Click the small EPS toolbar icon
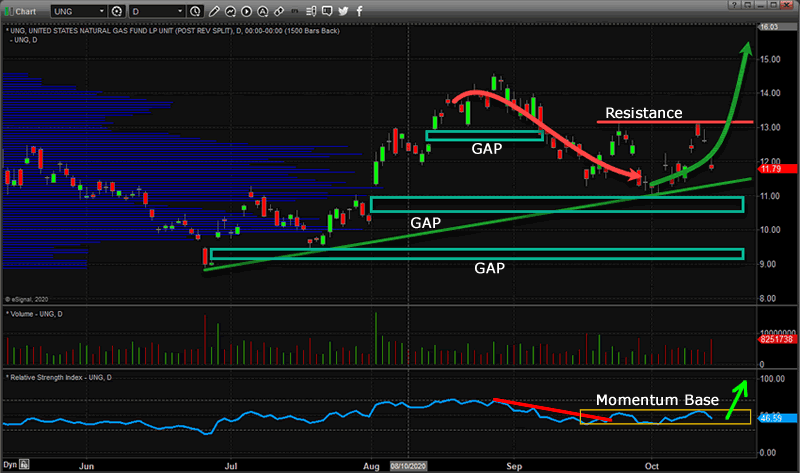This screenshot has height=473, width=800. tap(294, 11)
